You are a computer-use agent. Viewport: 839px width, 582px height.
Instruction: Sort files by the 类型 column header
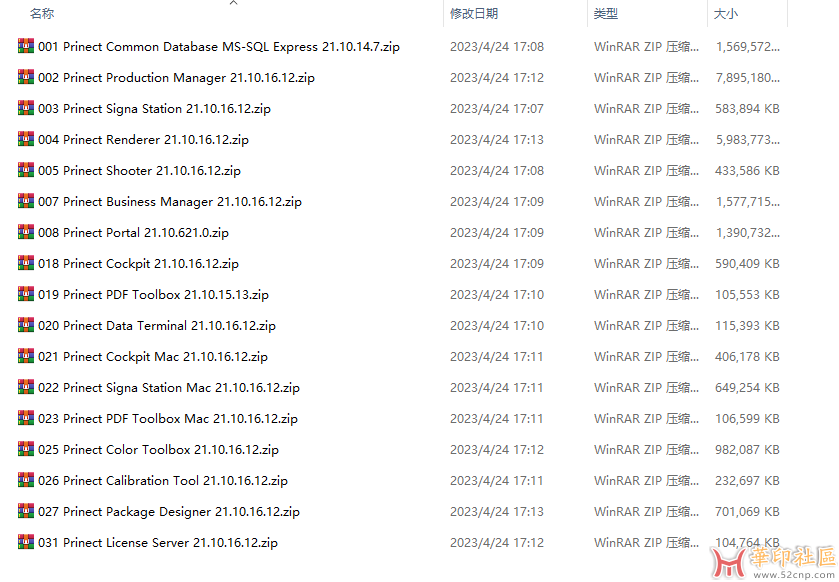tap(606, 13)
